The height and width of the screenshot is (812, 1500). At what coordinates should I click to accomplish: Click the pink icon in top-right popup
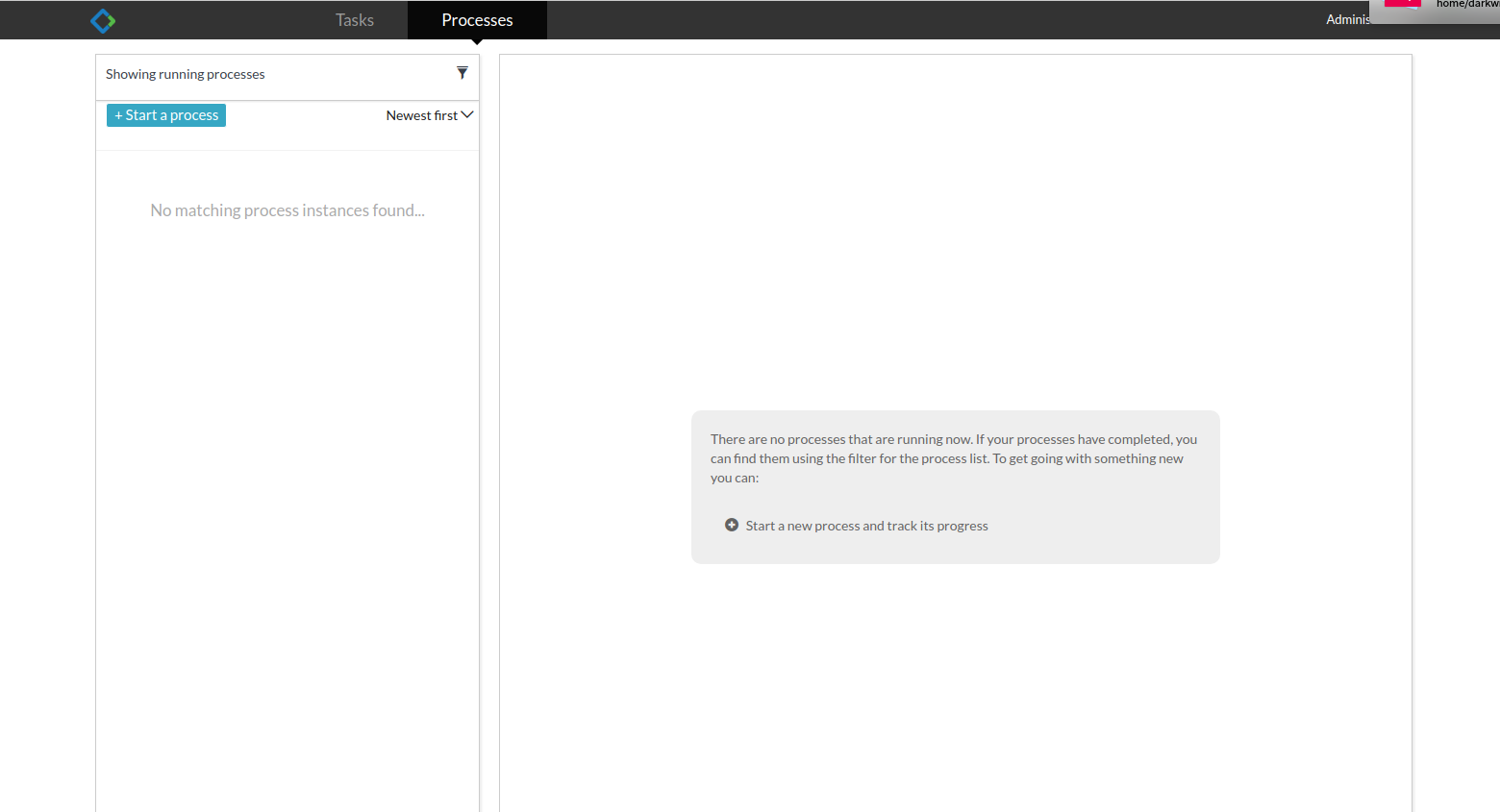point(1401,3)
